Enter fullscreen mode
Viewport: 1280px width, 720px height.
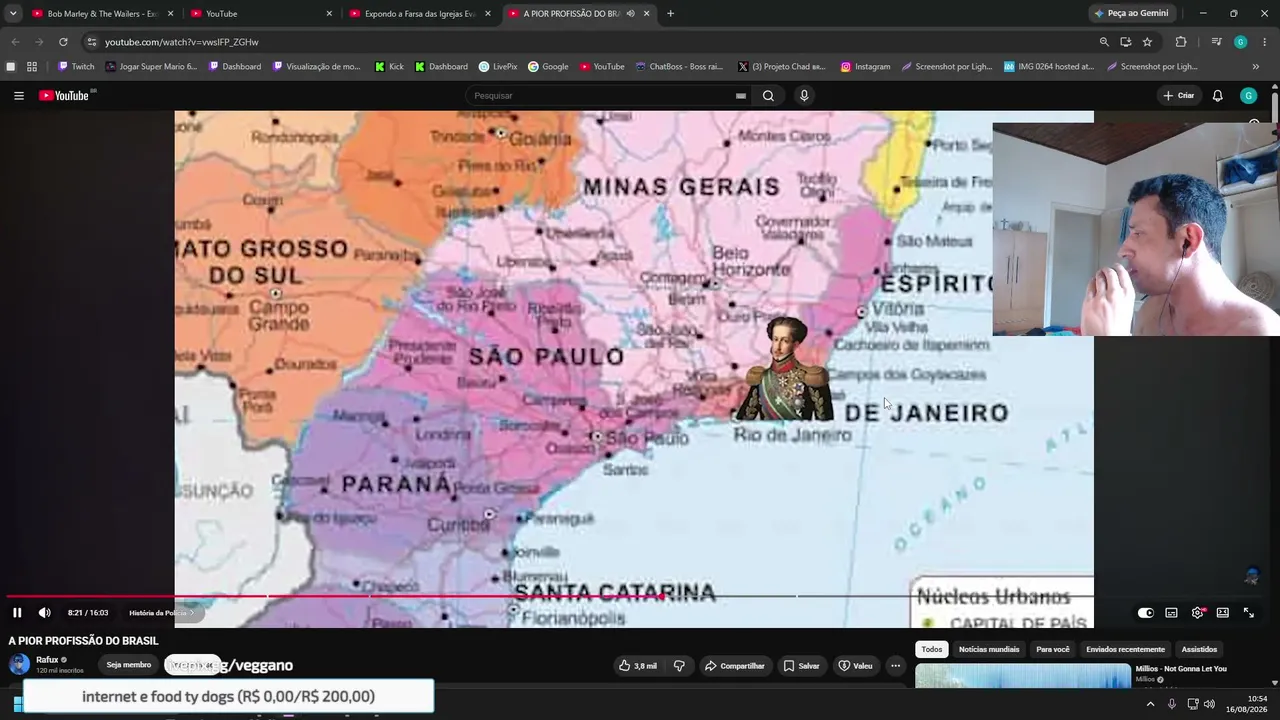[x=1248, y=613]
